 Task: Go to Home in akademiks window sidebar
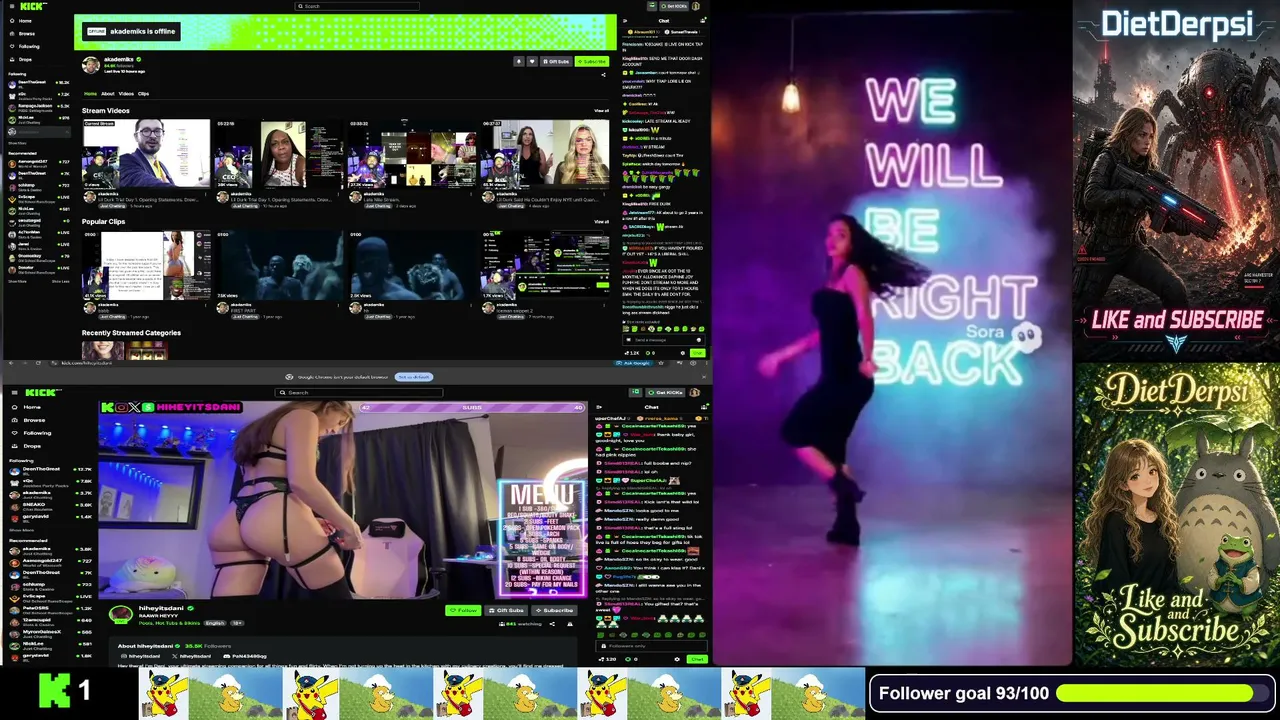[21, 21]
